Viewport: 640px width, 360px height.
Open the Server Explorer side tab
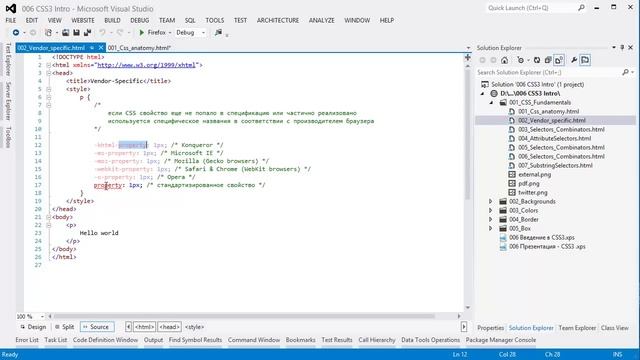pos(8,101)
